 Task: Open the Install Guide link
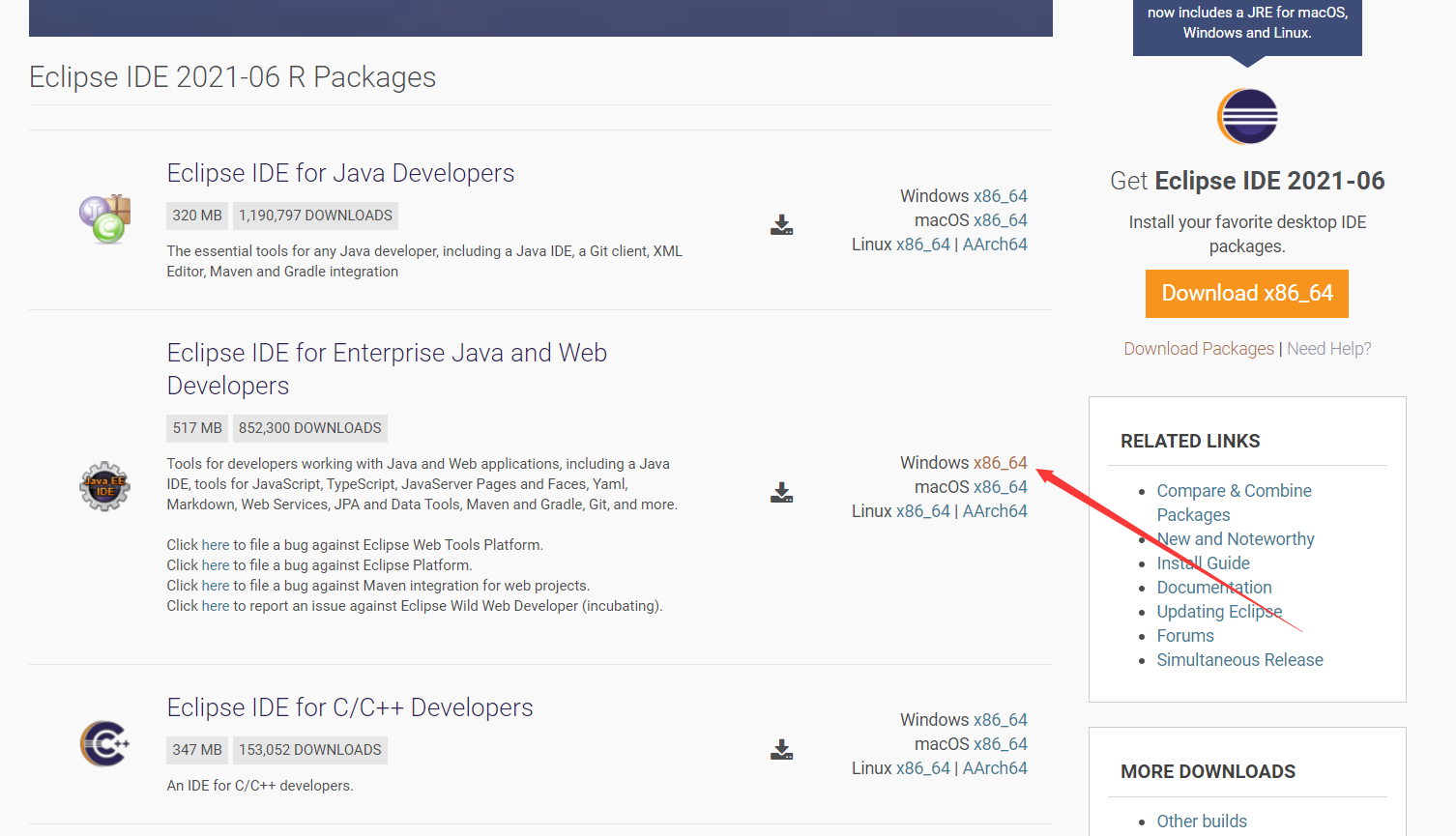(x=1203, y=563)
